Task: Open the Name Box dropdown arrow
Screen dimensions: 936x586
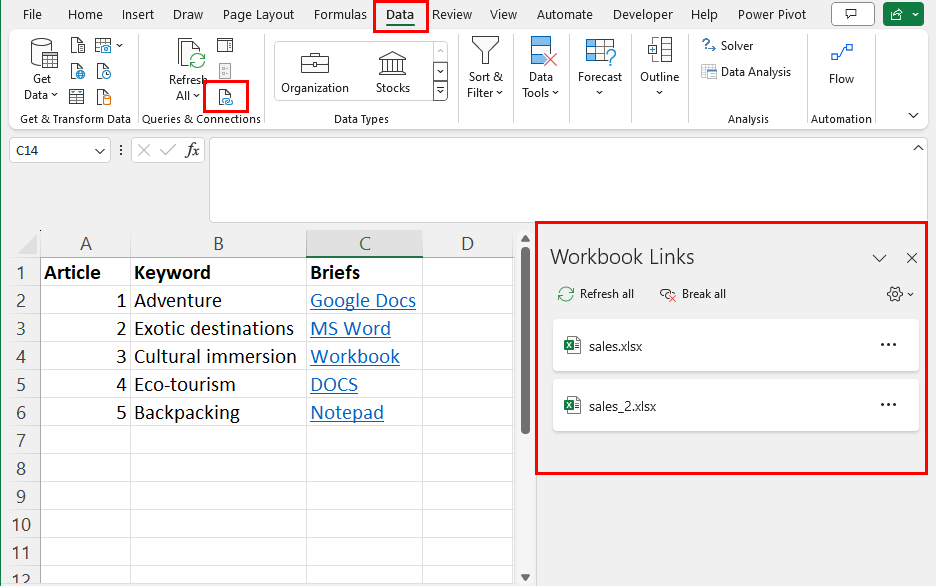Action: pos(99,151)
